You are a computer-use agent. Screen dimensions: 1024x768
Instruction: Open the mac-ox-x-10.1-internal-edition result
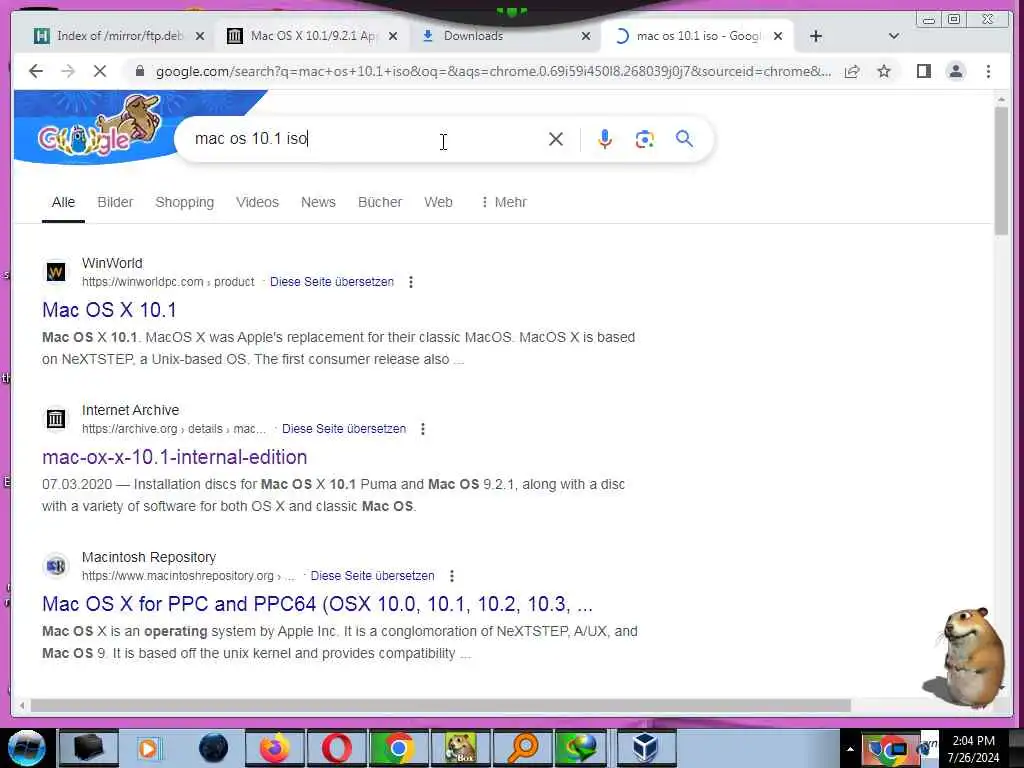click(174, 457)
